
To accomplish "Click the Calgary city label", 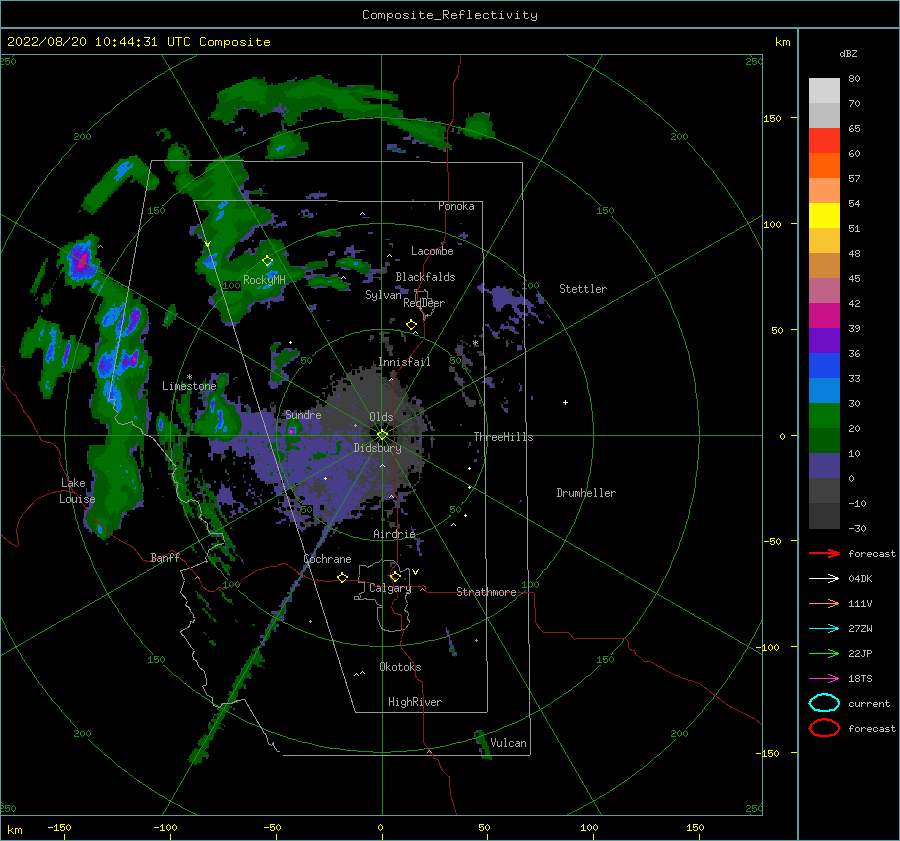I will [x=390, y=588].
